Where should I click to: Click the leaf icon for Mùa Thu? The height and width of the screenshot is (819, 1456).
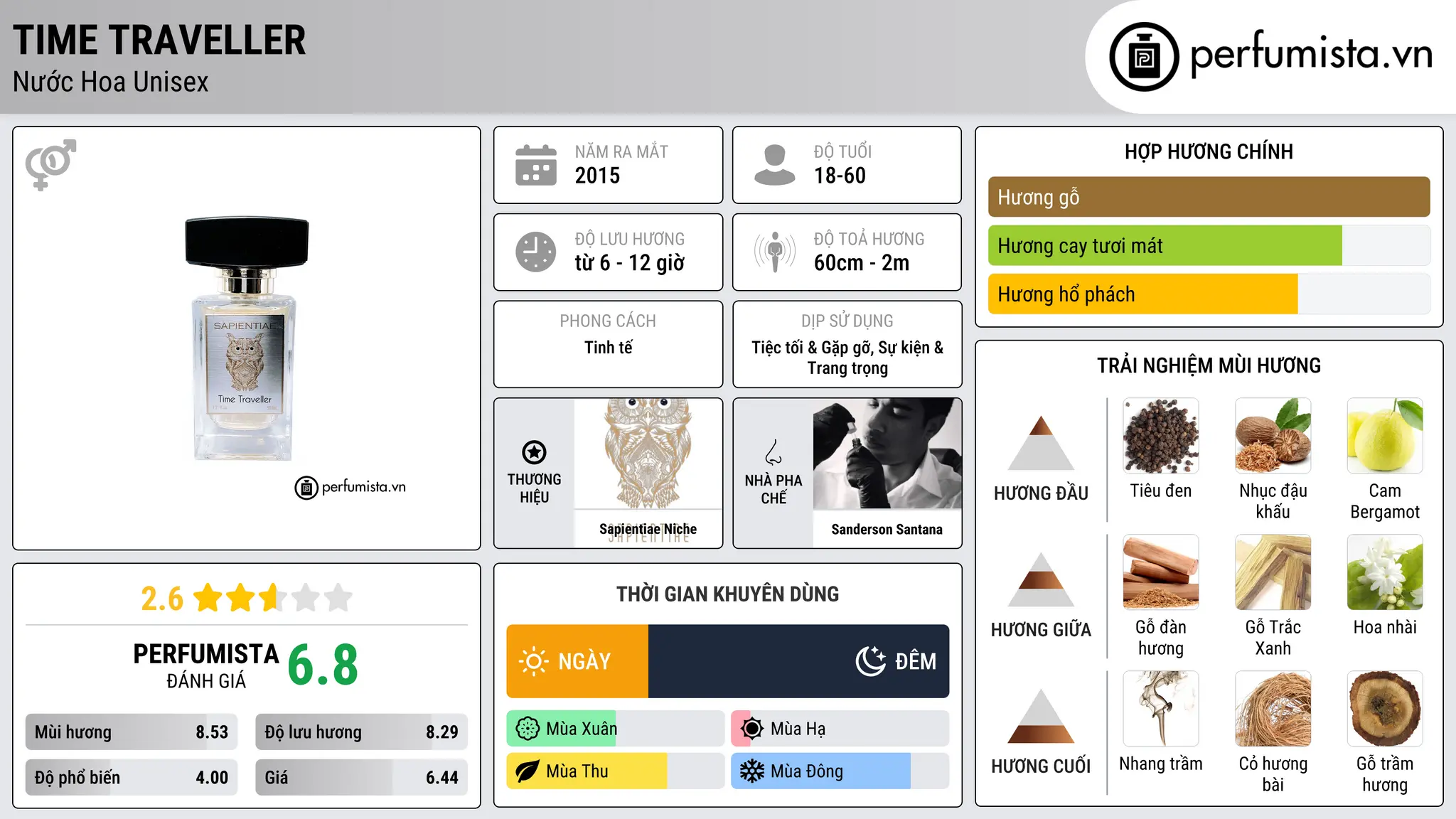(528, 771)
